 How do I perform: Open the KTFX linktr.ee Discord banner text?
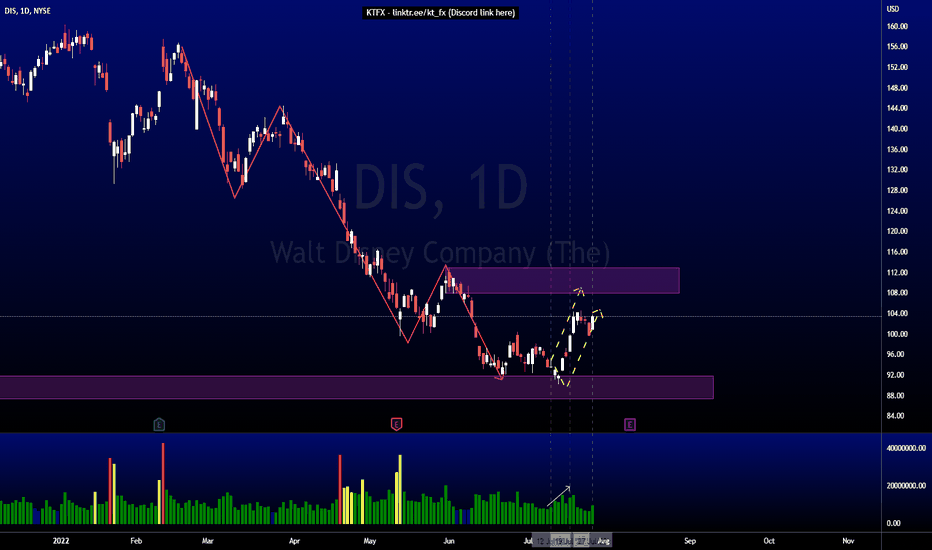(440, 12)
